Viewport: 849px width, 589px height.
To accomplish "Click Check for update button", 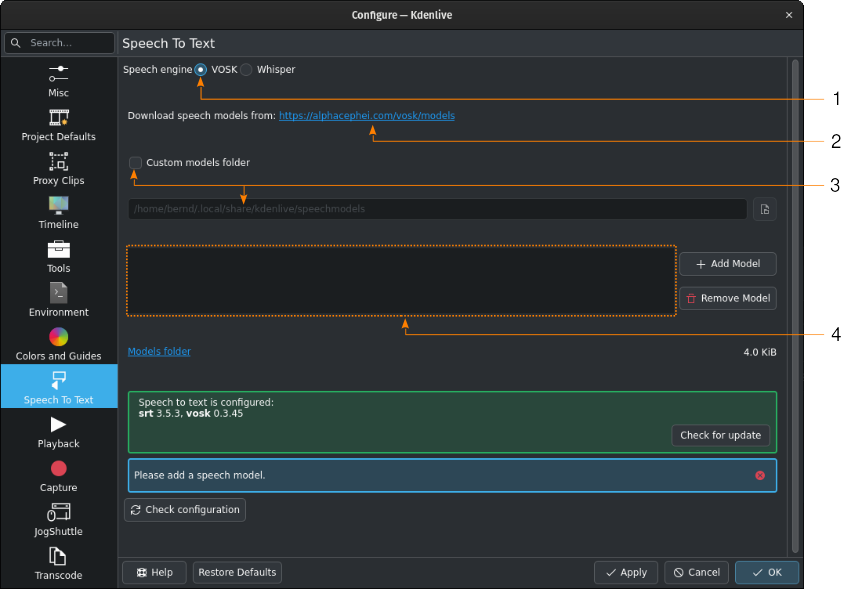I will 720,435.
